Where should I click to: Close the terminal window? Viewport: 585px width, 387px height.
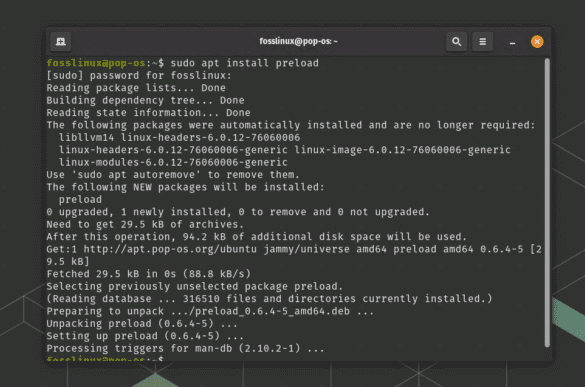coord(537,41)
